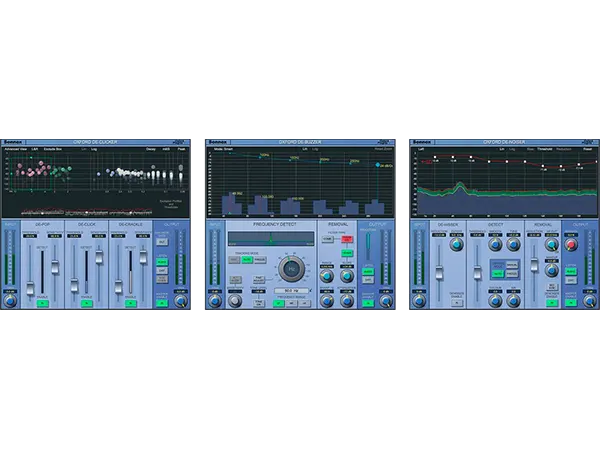Select AUTO detect mode in De-Noiser
This screenshot has height=450, width=600.
497,274
